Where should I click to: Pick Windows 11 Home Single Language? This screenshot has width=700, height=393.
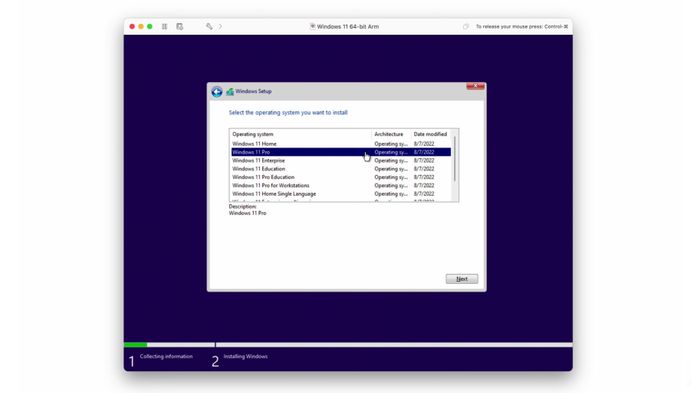click(x=342, y=194)
